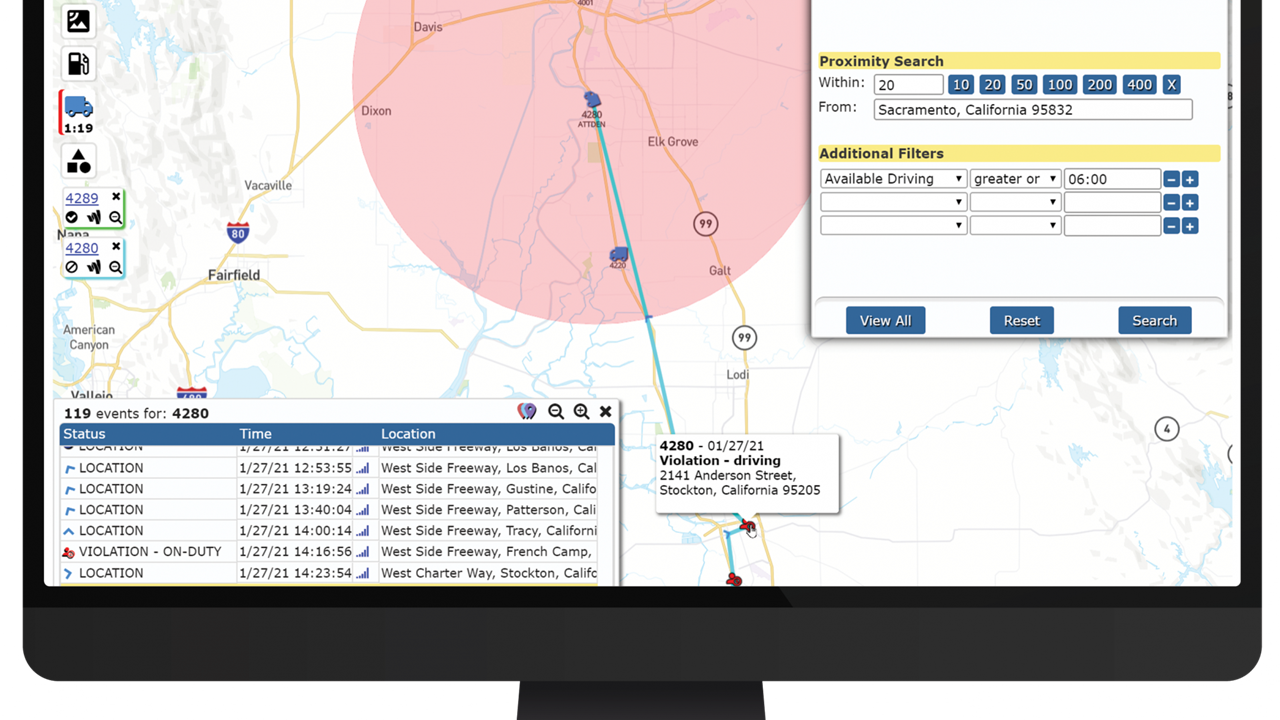Select the 12:53:55 Los Banos location event
Viewport: 1280px width, 720px height.
tap(329, 468)
